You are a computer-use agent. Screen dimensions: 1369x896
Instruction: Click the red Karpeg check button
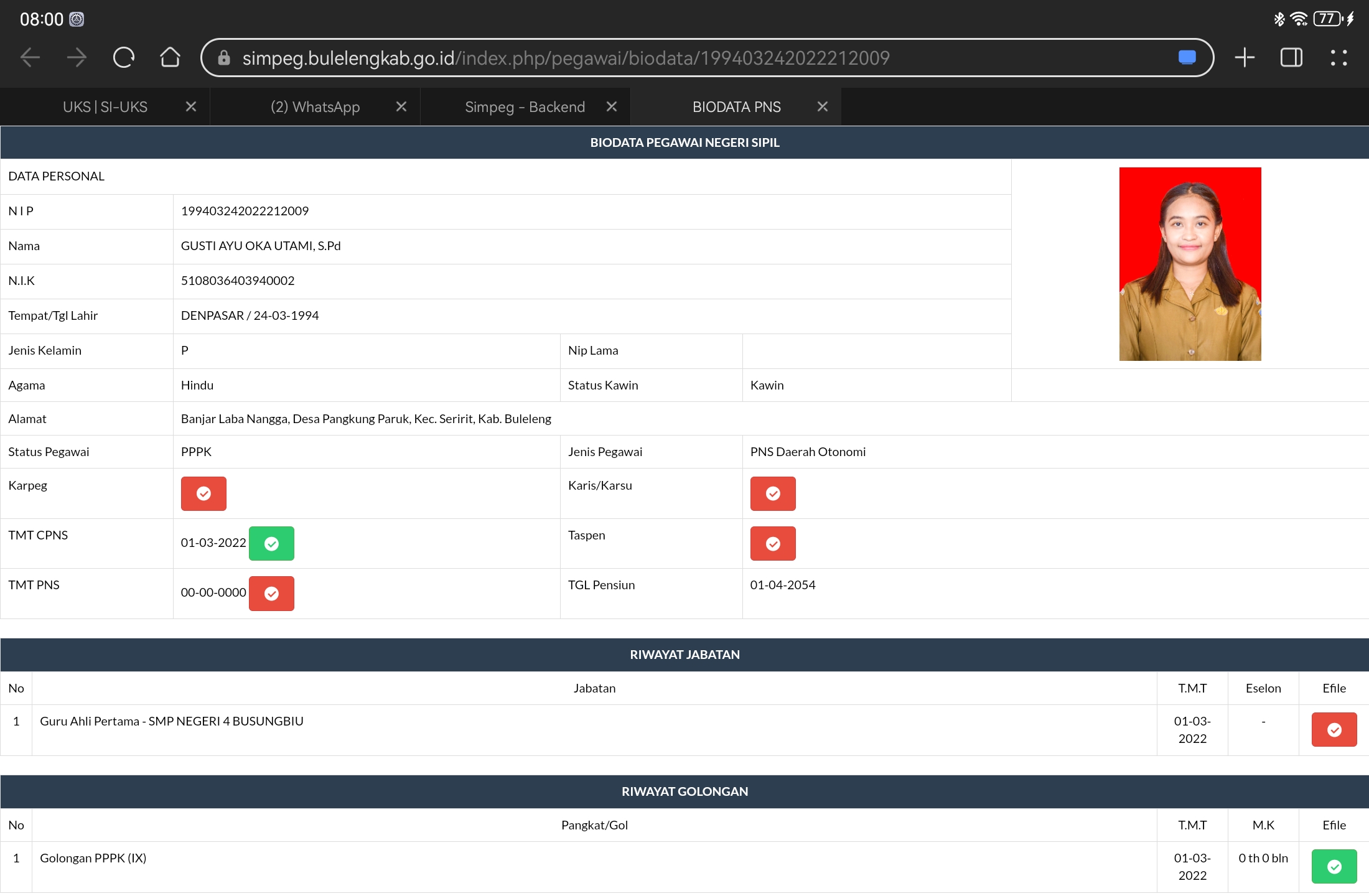coord(203,493)
